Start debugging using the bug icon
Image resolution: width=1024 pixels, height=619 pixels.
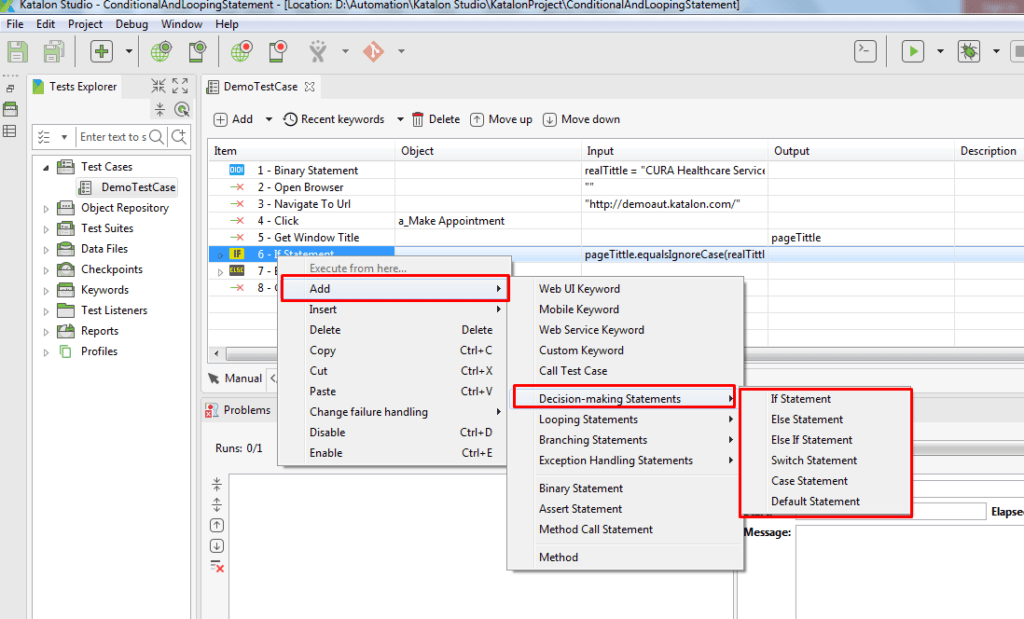tap(968, 50)
